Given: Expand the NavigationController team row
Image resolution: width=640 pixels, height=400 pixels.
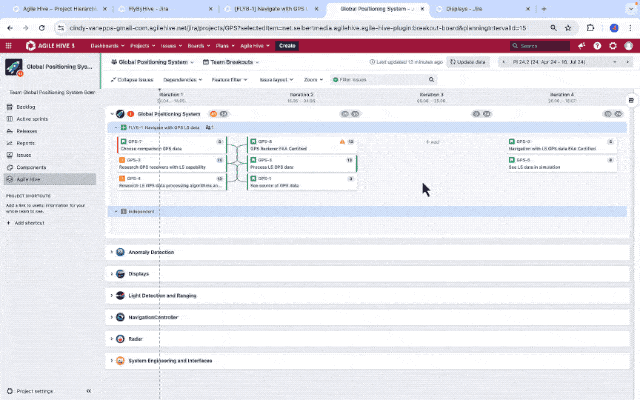Looking at the screenshot, I should click(x=111, y=317).
